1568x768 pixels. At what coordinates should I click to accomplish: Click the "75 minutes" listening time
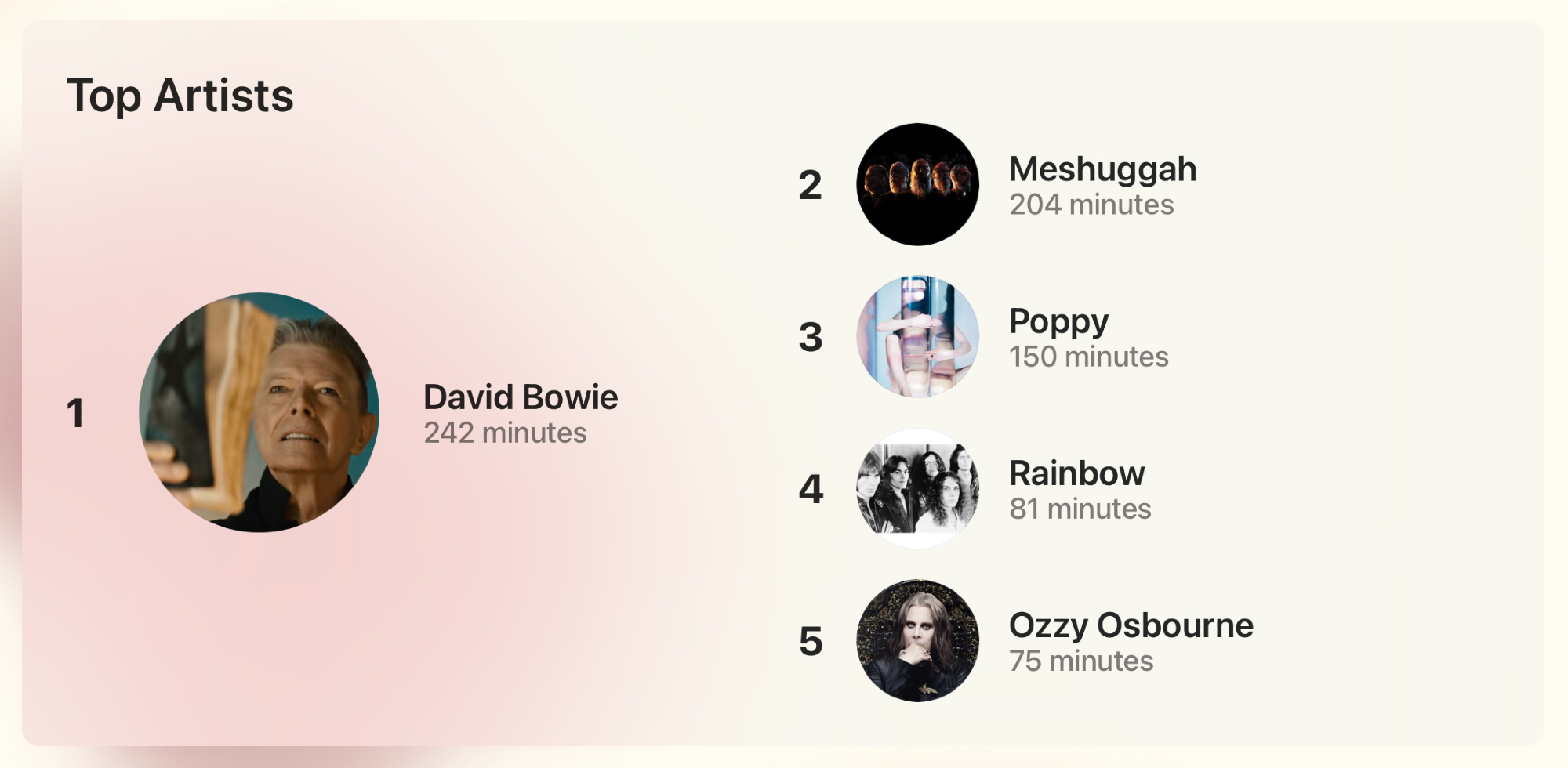(1080, 661)
